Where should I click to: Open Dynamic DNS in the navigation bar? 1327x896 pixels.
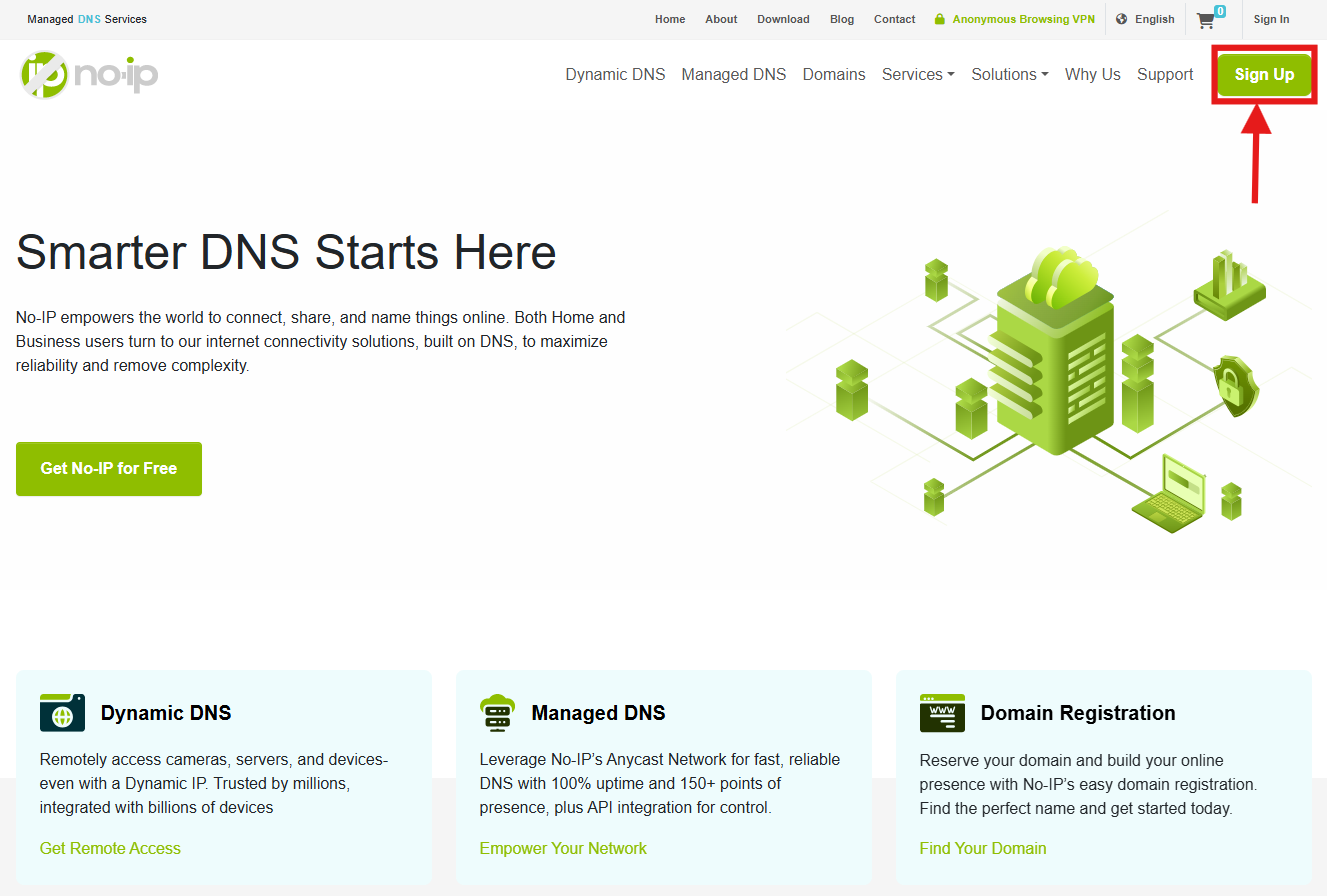click(615, 74)
